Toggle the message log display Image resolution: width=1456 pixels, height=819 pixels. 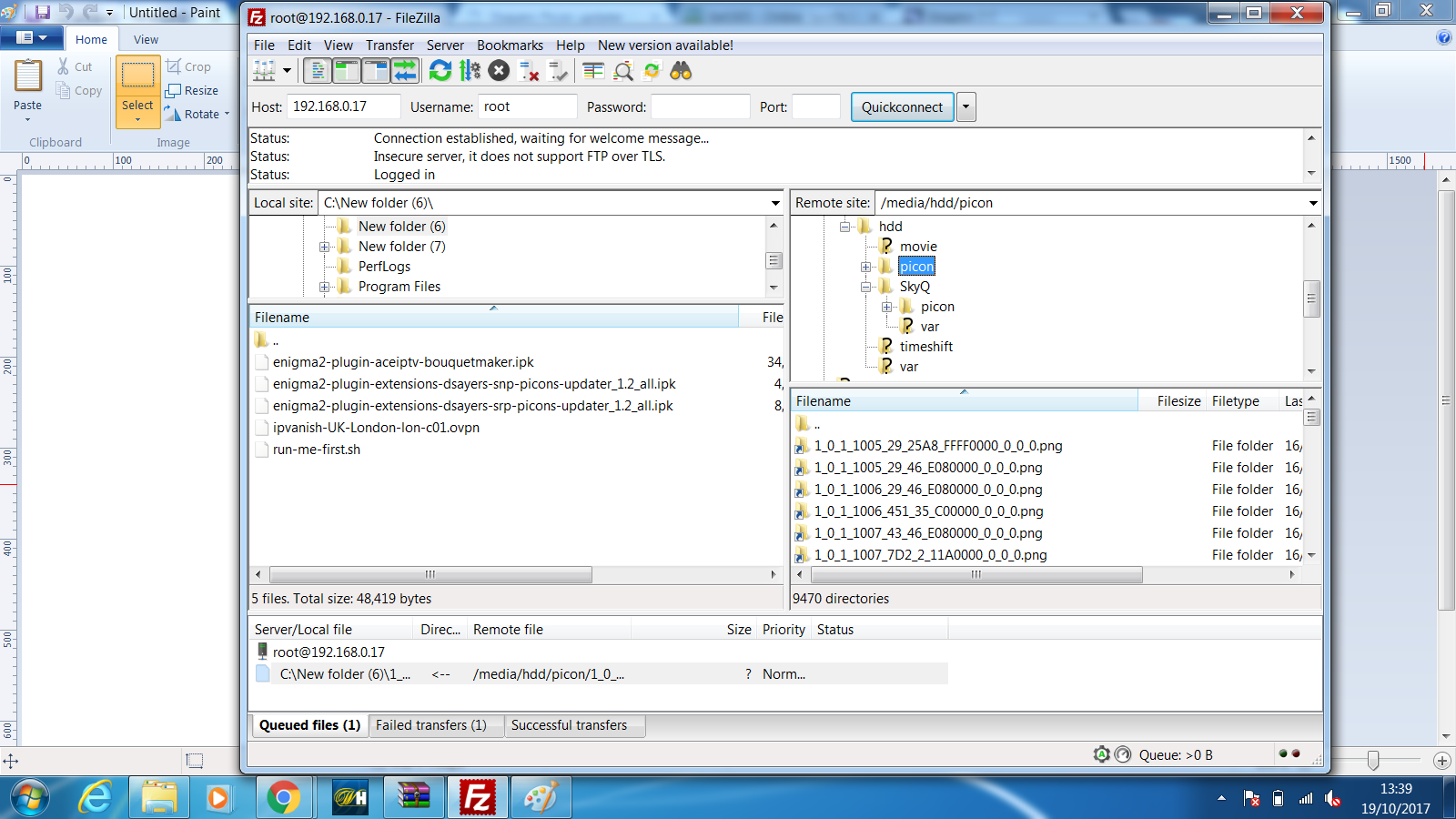[x=318, y=70]
